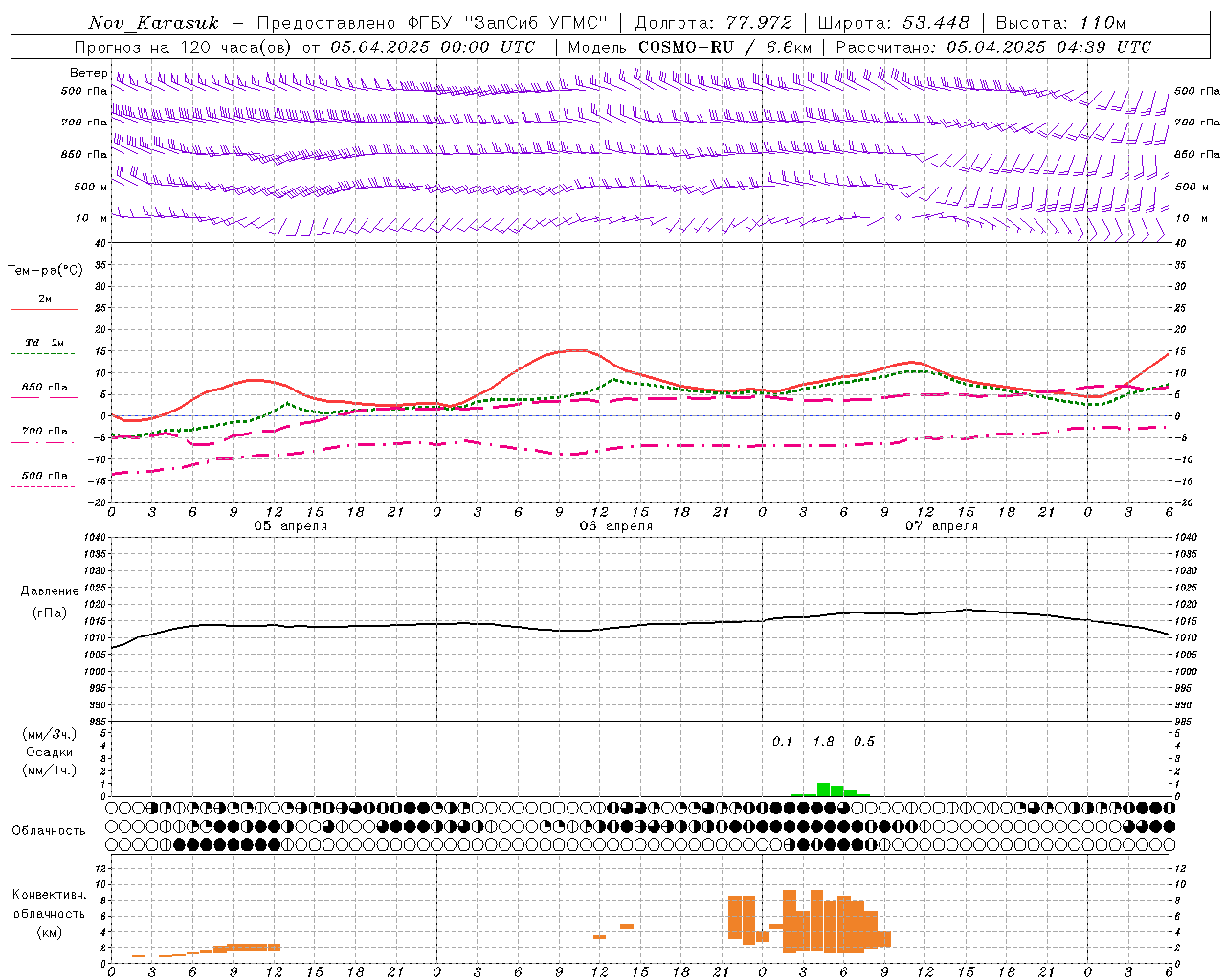Click the 'Рассчитано: 05.04.2025 04:39 UTC' timestamp

point(993,47)
